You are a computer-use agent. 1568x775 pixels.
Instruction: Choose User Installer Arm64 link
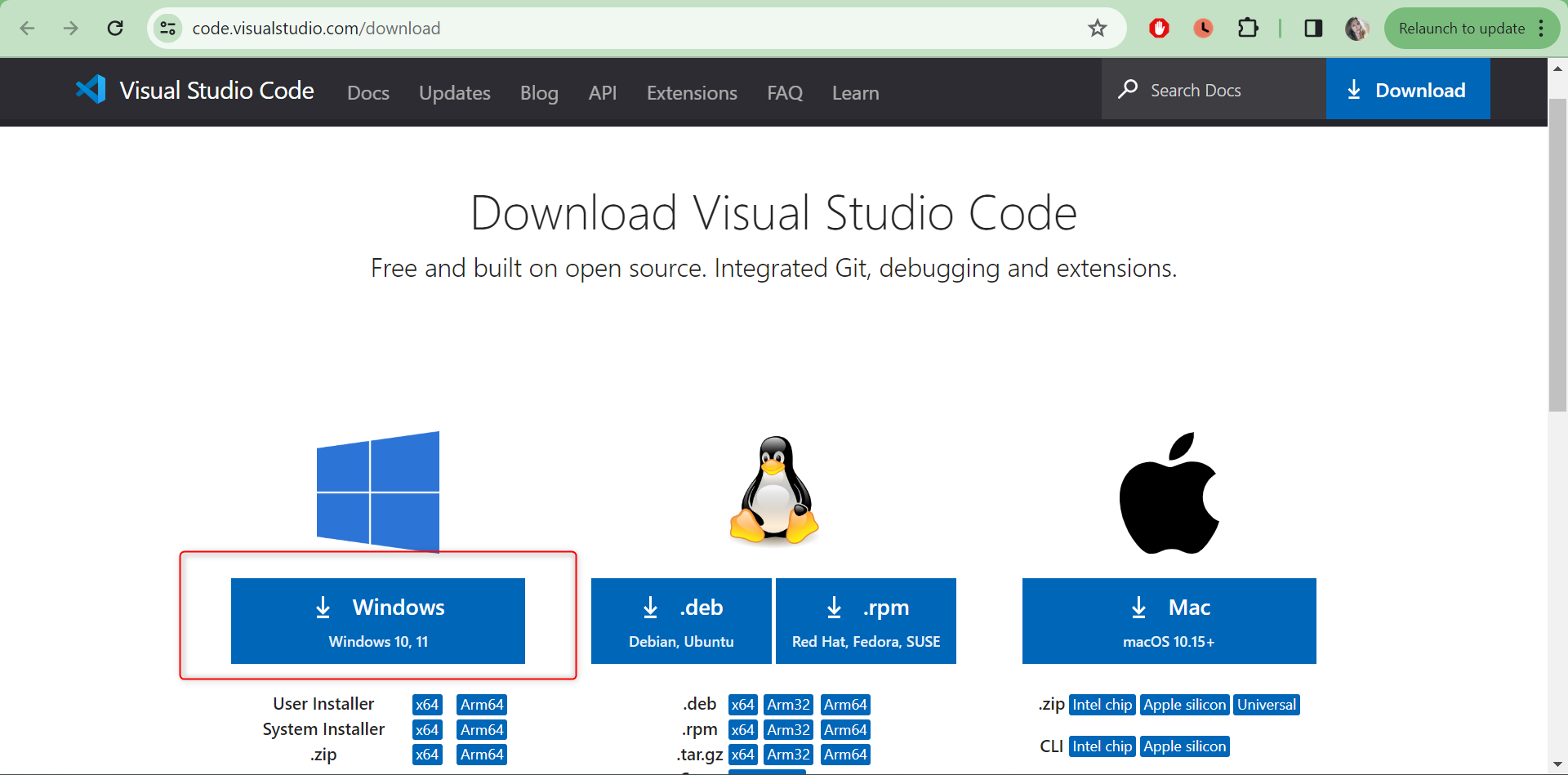481,705
